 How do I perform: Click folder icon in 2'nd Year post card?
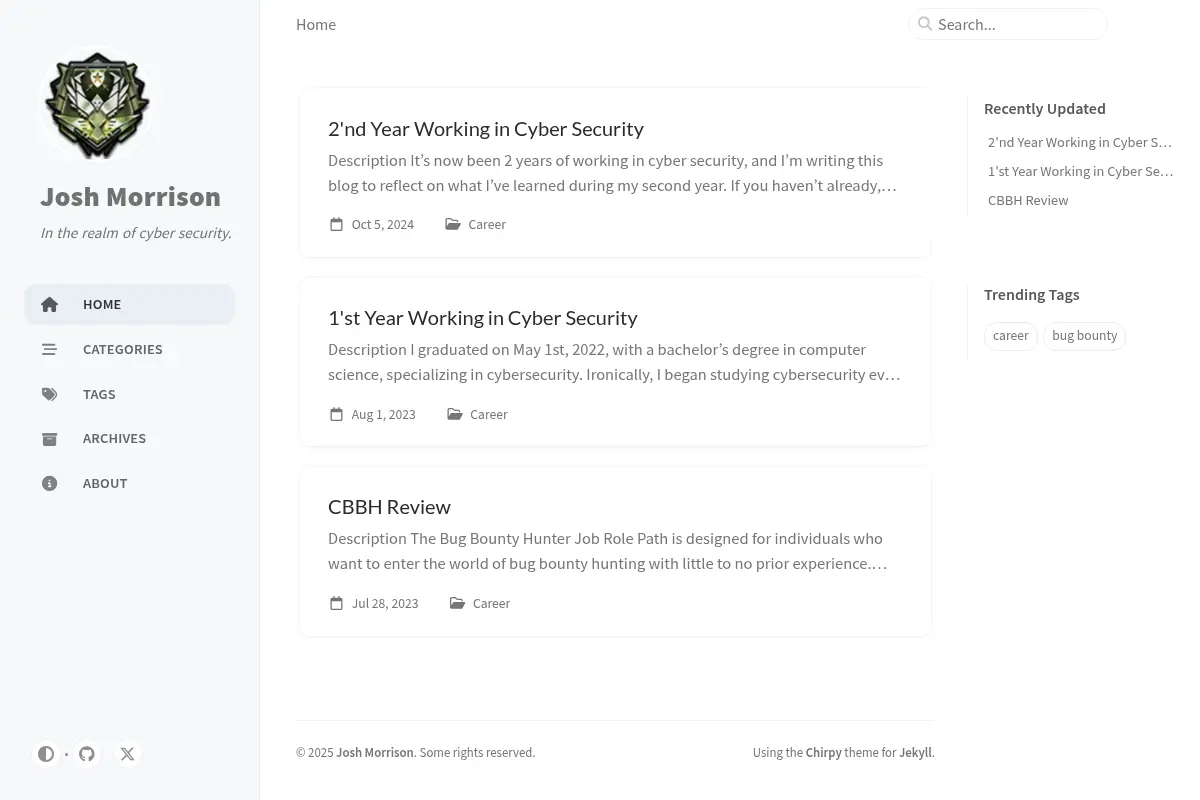coord(453,224)
